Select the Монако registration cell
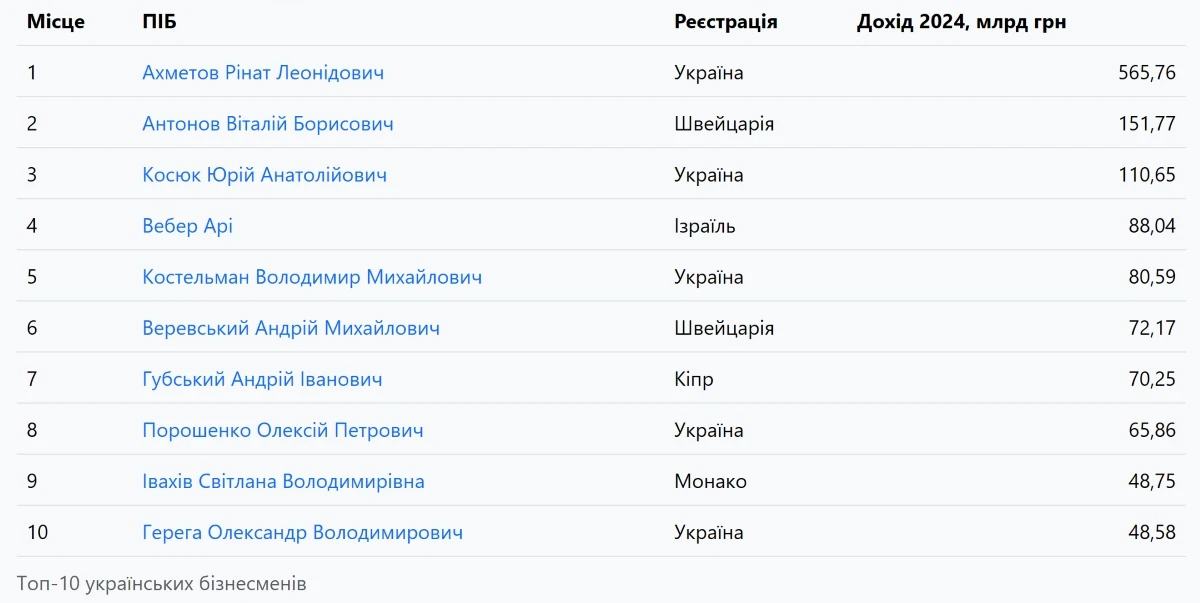The image size is (1200, 603). pyautogui.click(x=710, y=481)
